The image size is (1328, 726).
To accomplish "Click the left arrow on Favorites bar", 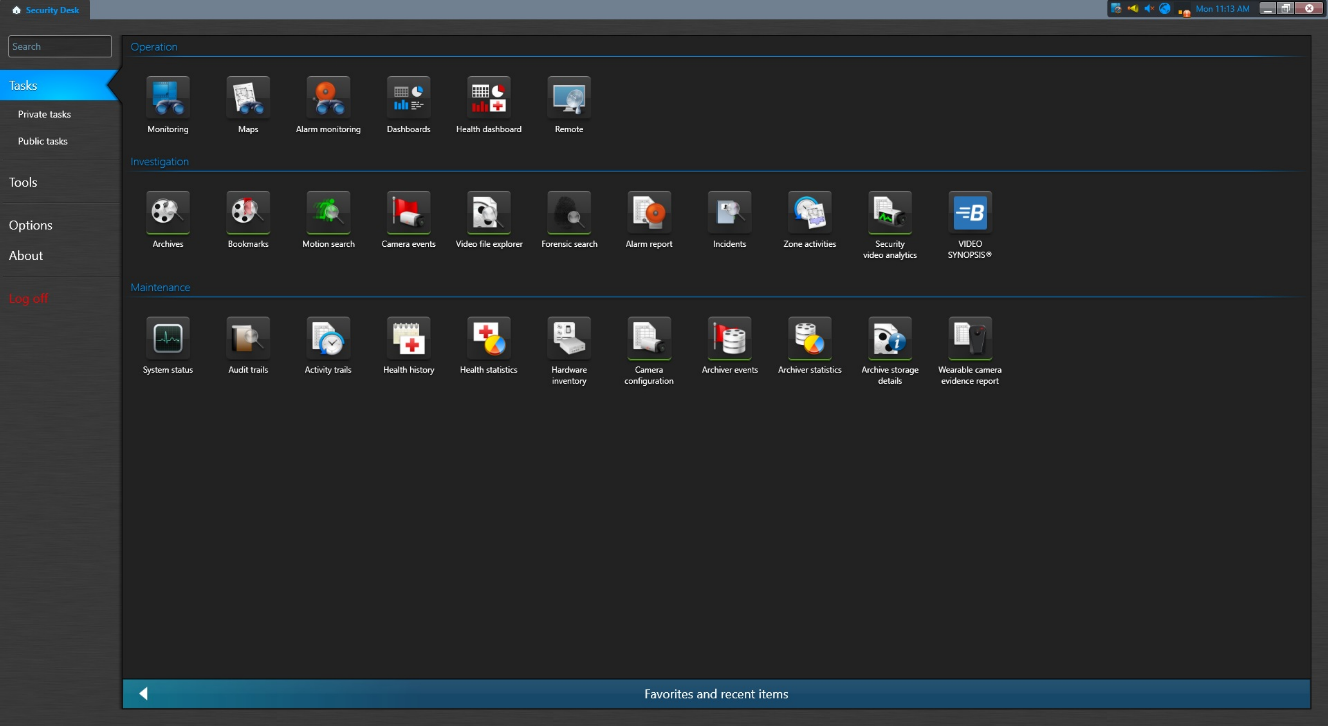I will (143, 694).
